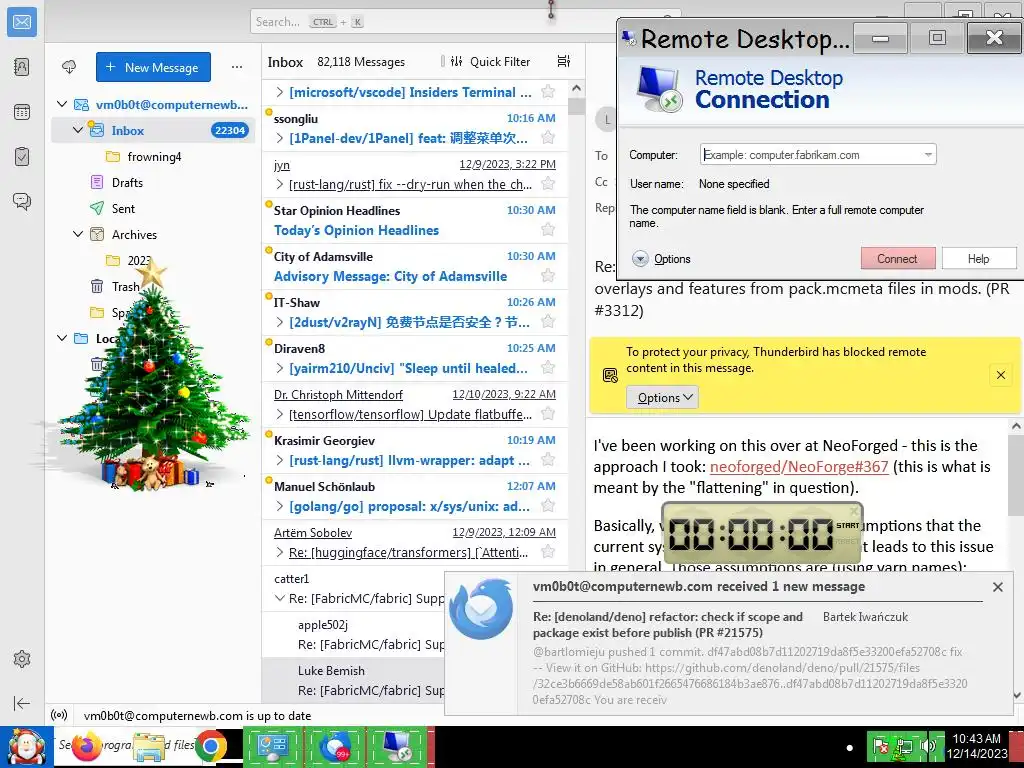Collapse the catter1 FabricMC thread
The width and height of the screenshot is (1024, 768).
pos(280,598)
